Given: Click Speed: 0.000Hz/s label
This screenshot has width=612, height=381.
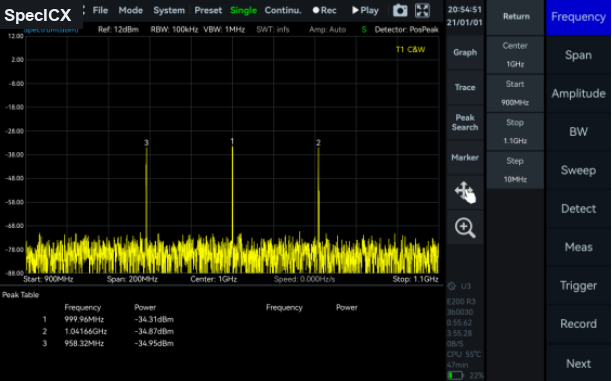Looking at the screenshot, I should coord(304,279).
